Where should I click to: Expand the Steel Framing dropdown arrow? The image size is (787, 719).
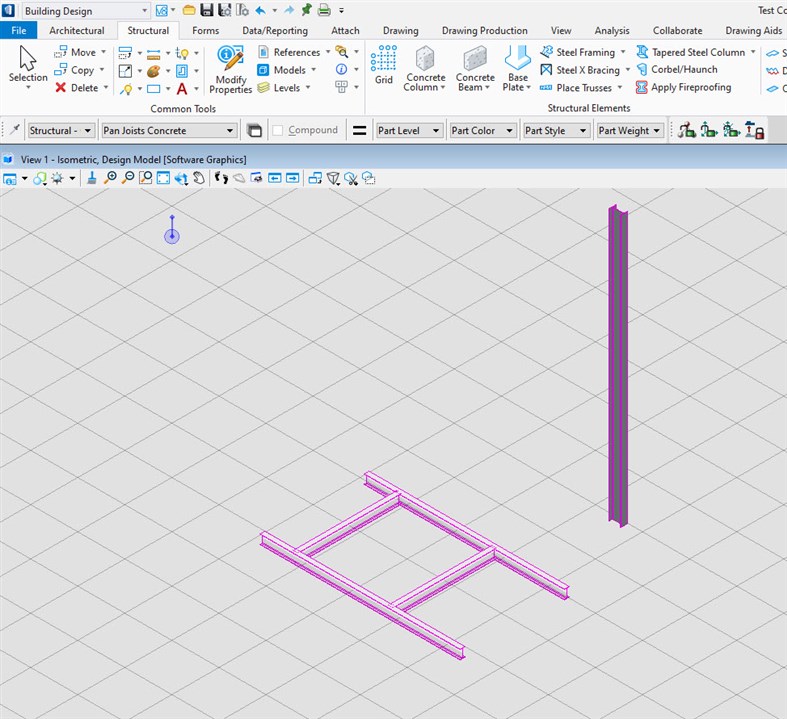623,52
